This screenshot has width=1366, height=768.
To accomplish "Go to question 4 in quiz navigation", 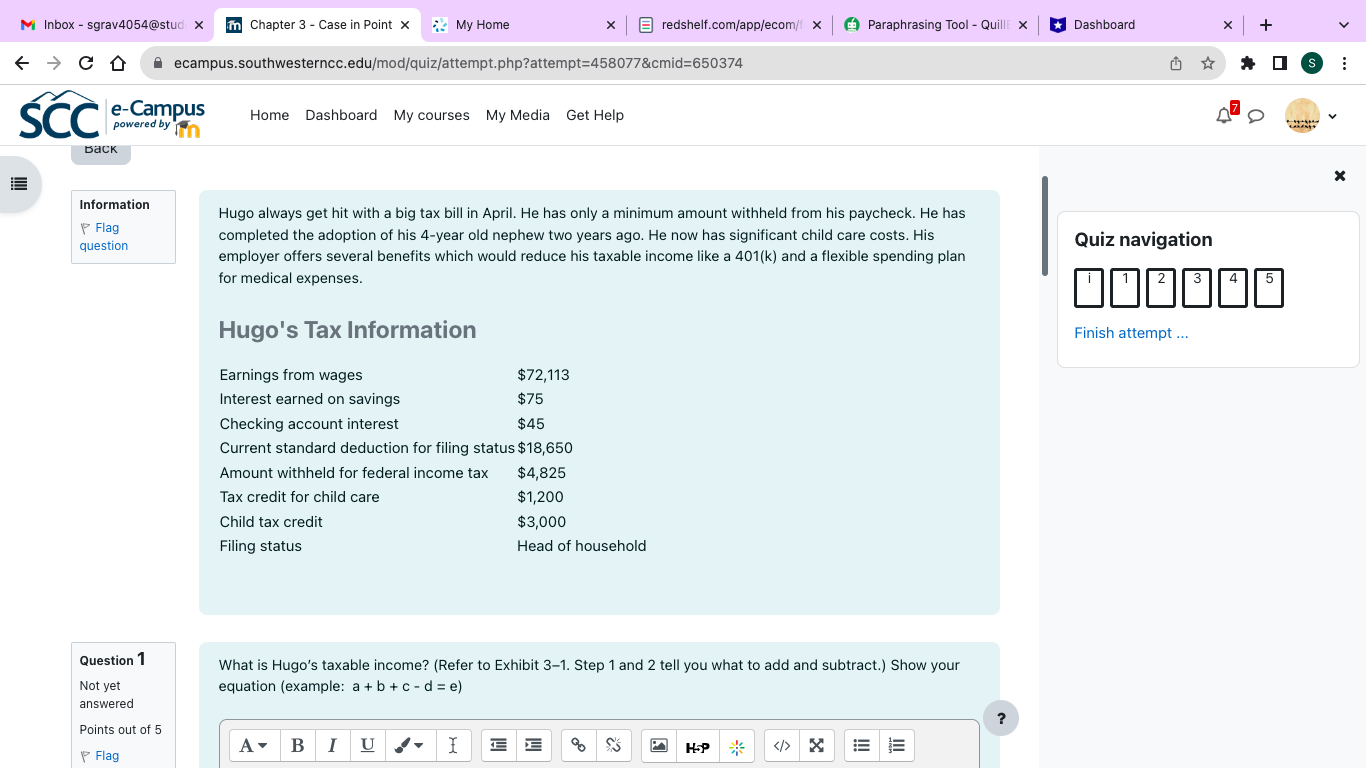I will [x=1233, y=288].
